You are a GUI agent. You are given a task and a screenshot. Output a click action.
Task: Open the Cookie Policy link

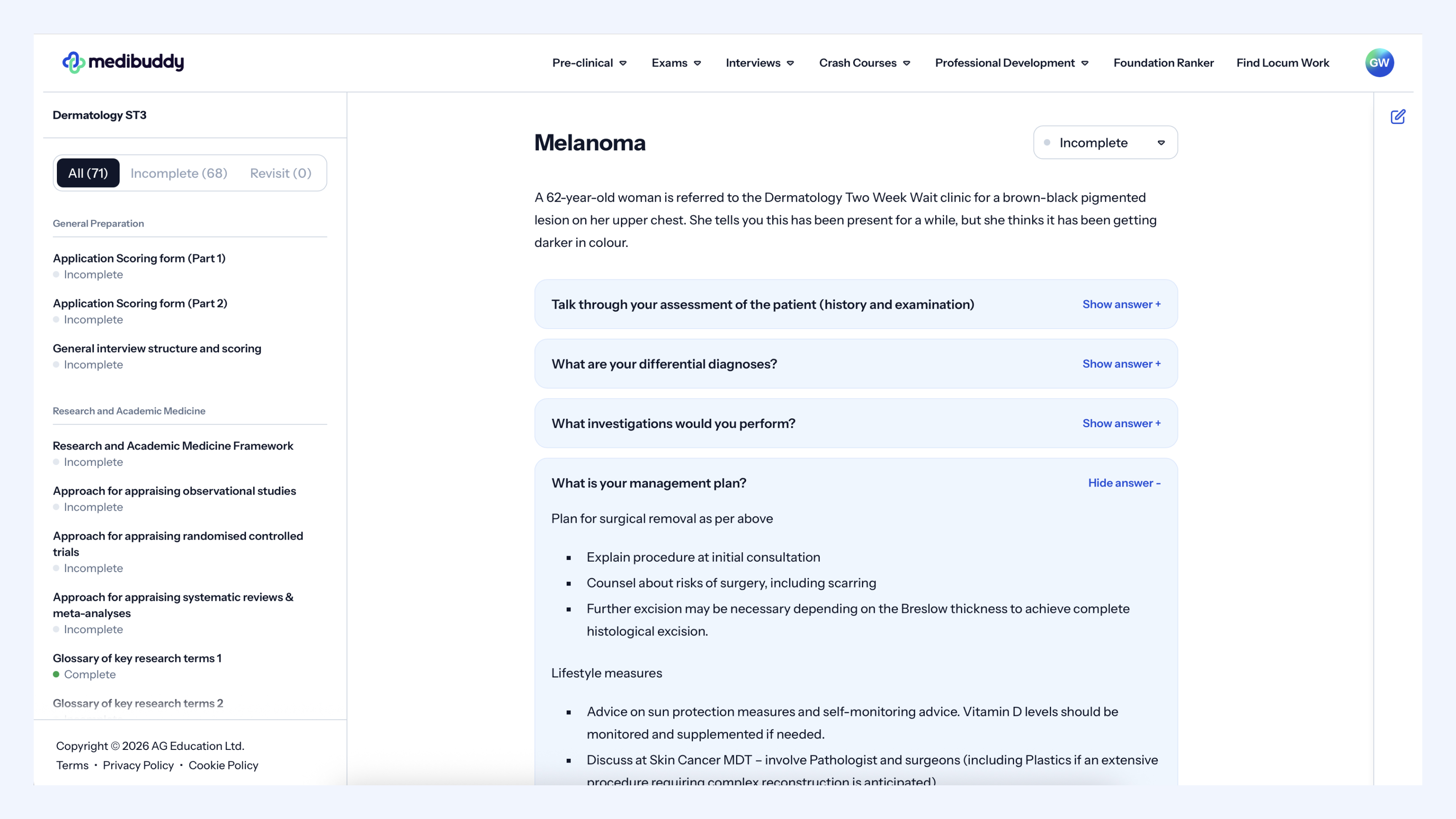[223, 765]
